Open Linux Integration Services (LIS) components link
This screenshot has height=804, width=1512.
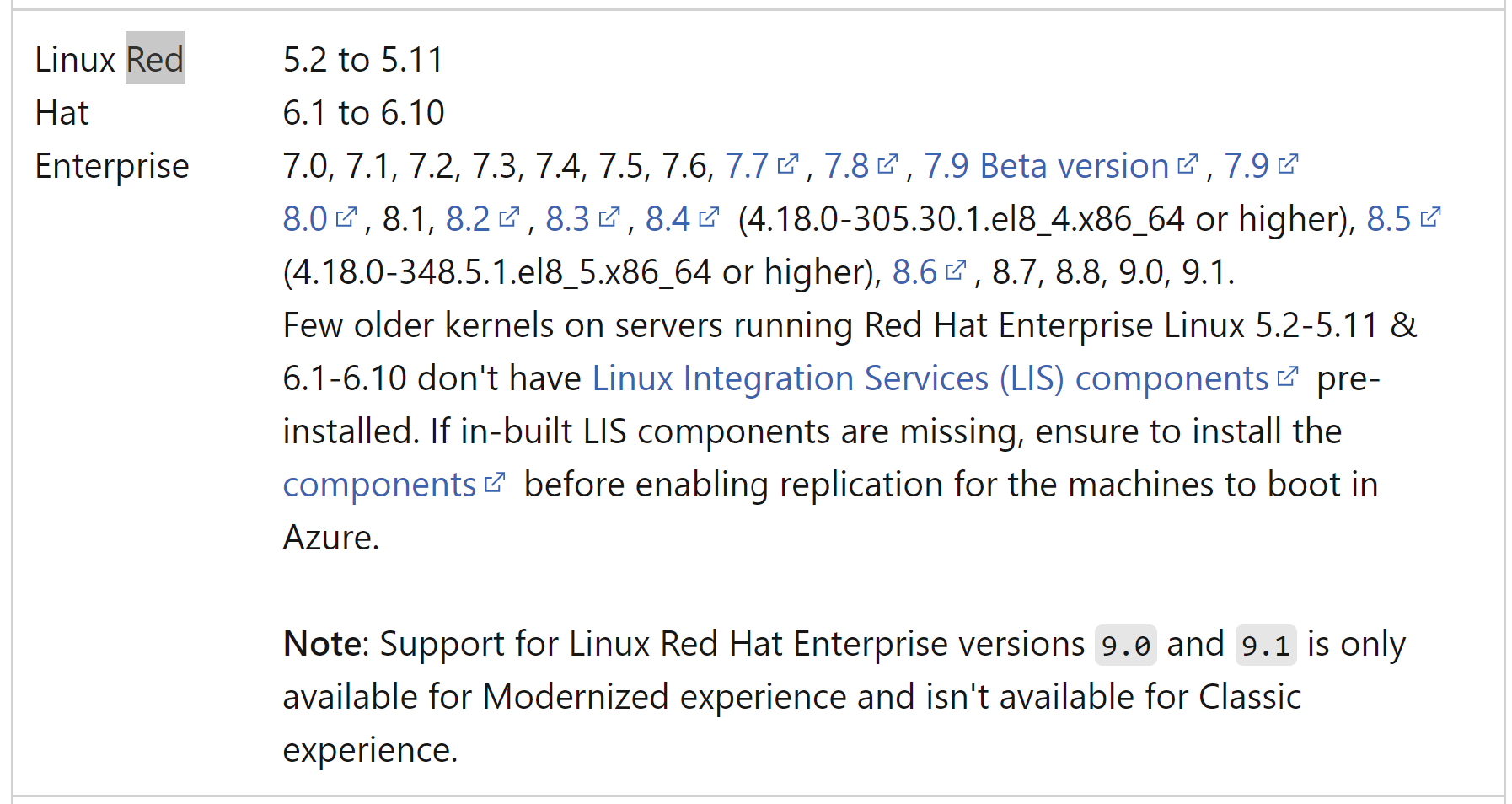[x=945, y=378]
